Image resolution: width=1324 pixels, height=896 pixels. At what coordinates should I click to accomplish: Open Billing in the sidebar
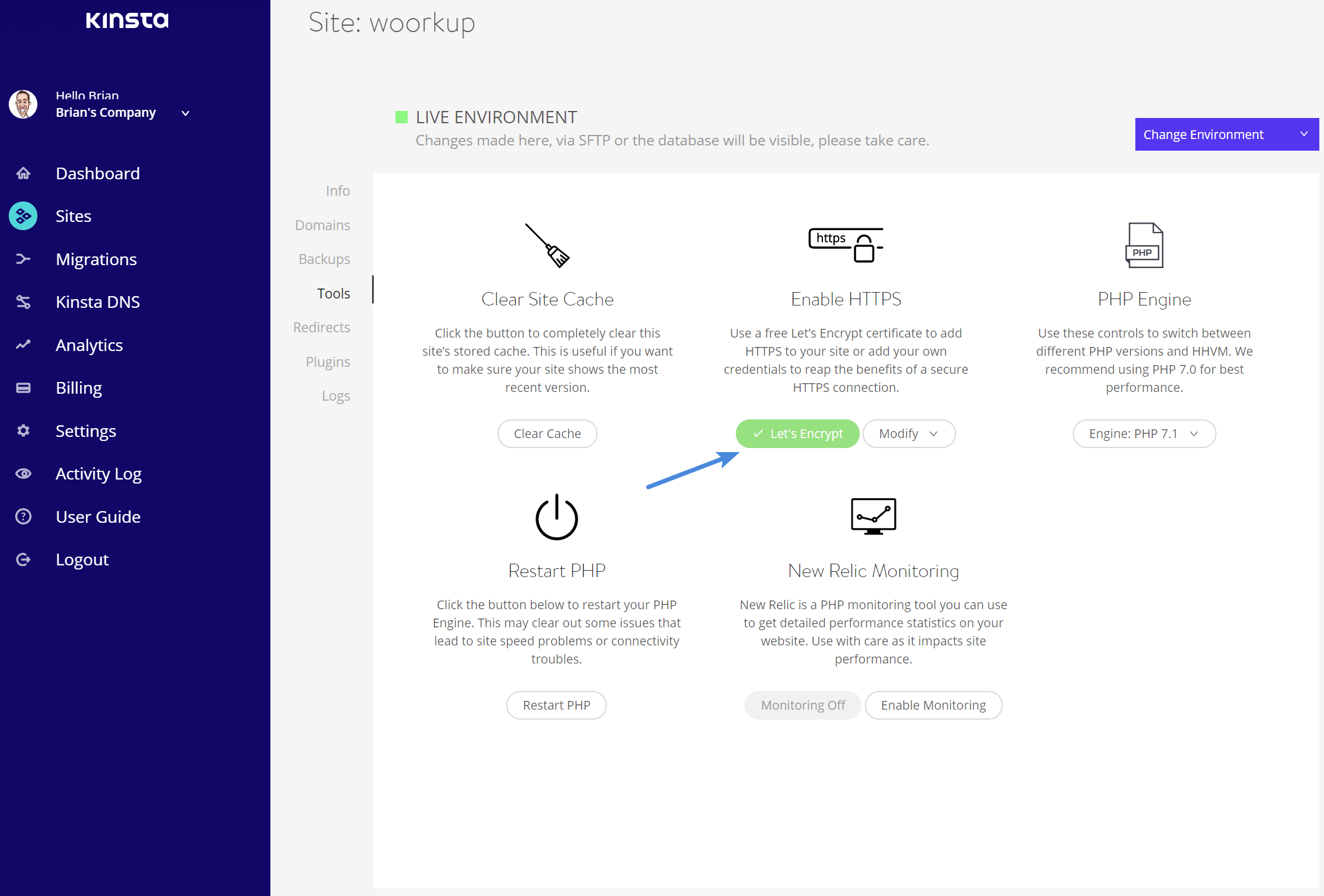tap(79, 388)
